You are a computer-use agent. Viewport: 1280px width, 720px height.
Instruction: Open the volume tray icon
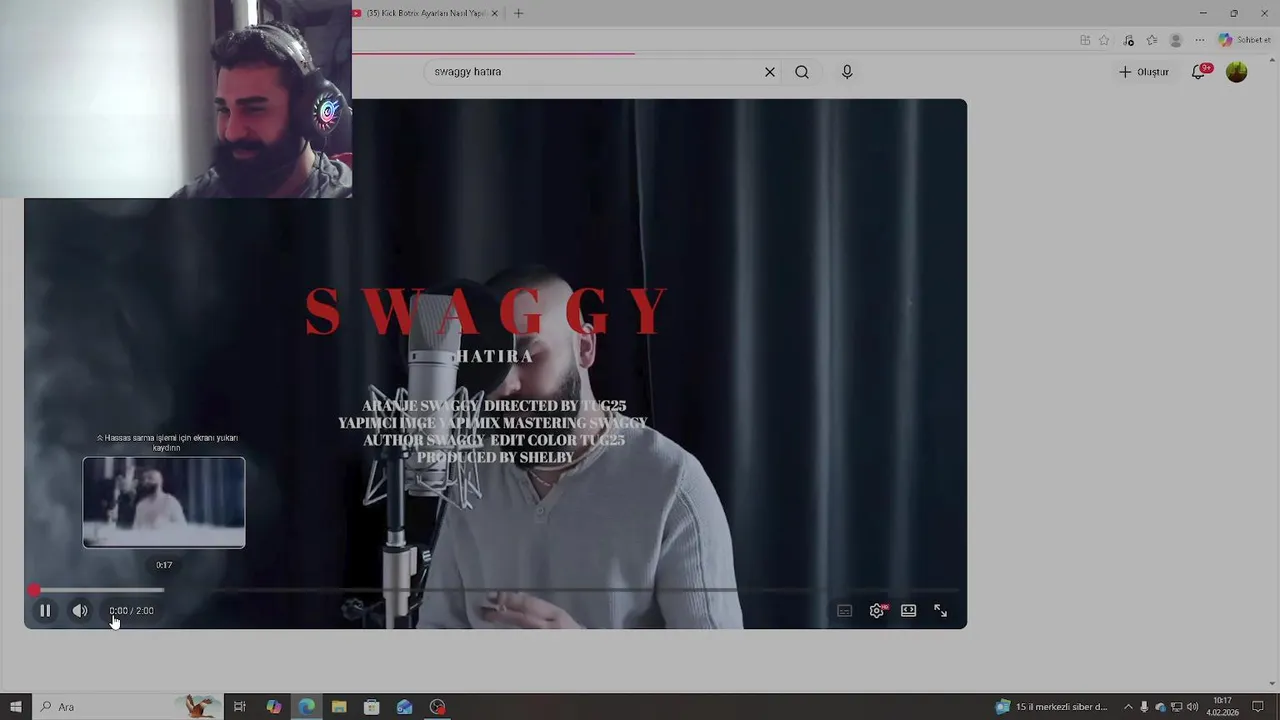1192,707
